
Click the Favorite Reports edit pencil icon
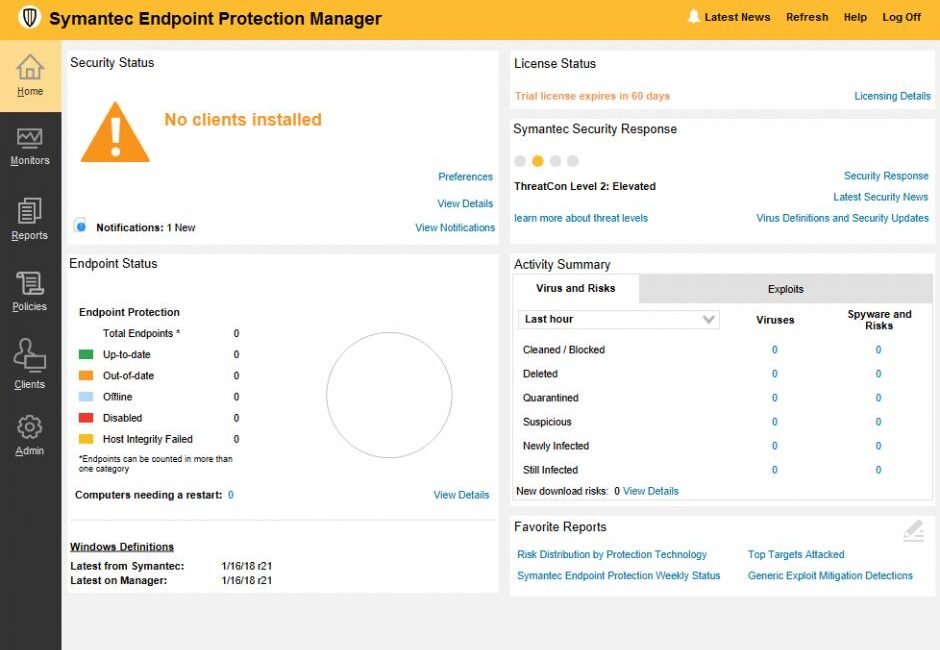coord(914,530)
